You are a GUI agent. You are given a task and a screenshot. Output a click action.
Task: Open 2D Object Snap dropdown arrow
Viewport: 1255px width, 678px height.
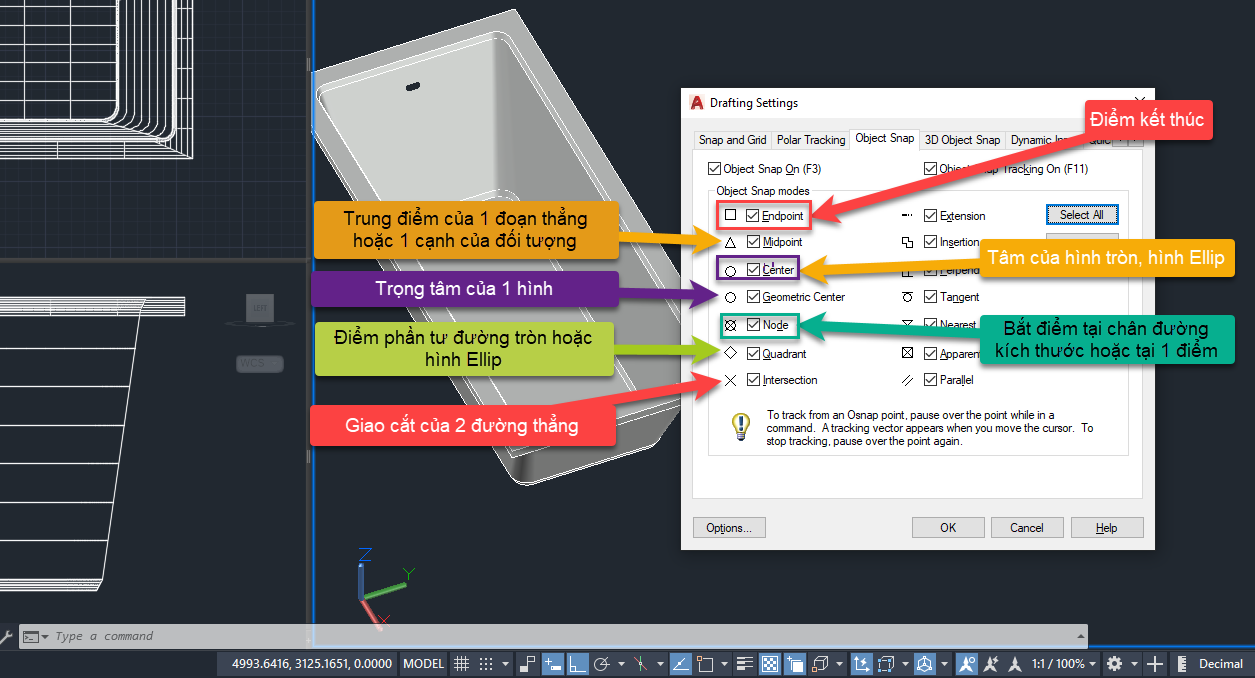[724, 663]
